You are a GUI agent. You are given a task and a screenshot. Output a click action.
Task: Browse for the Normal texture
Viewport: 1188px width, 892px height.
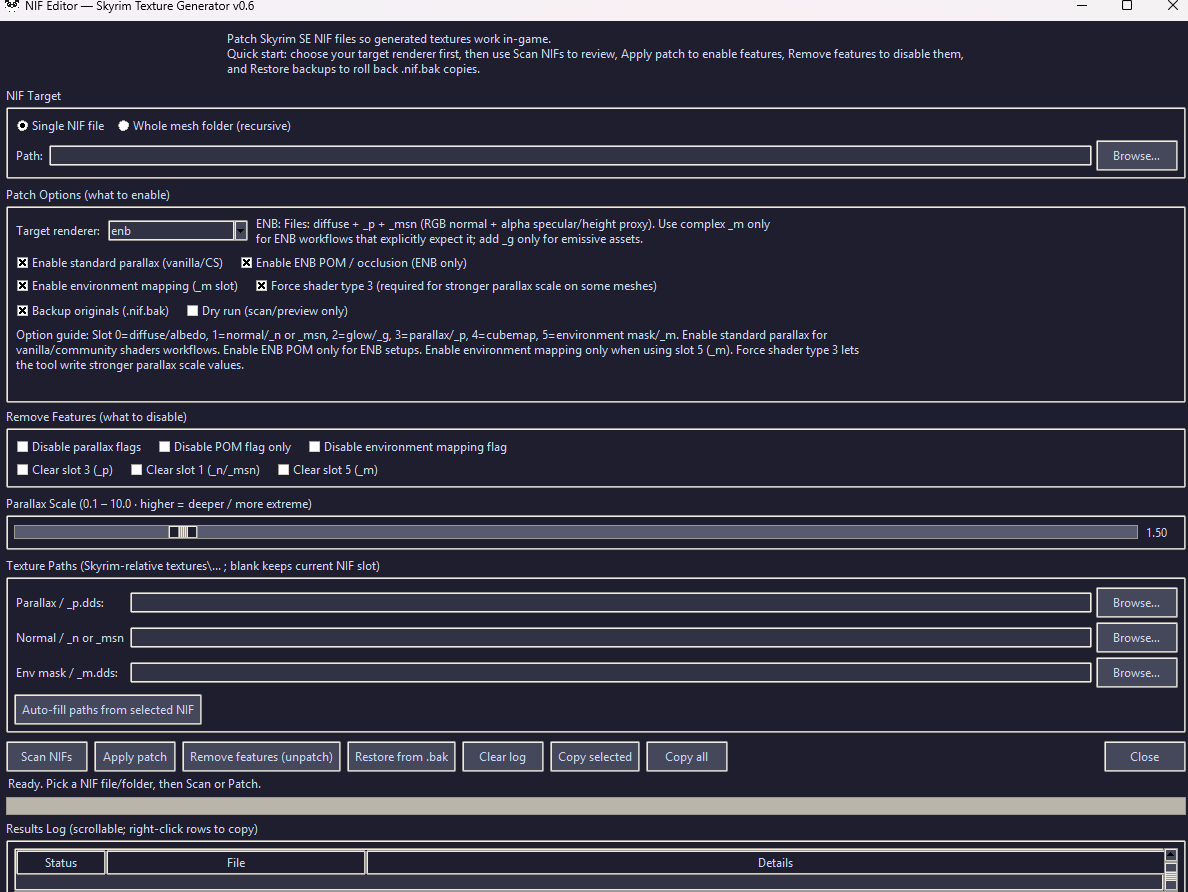pos(1136,638)
